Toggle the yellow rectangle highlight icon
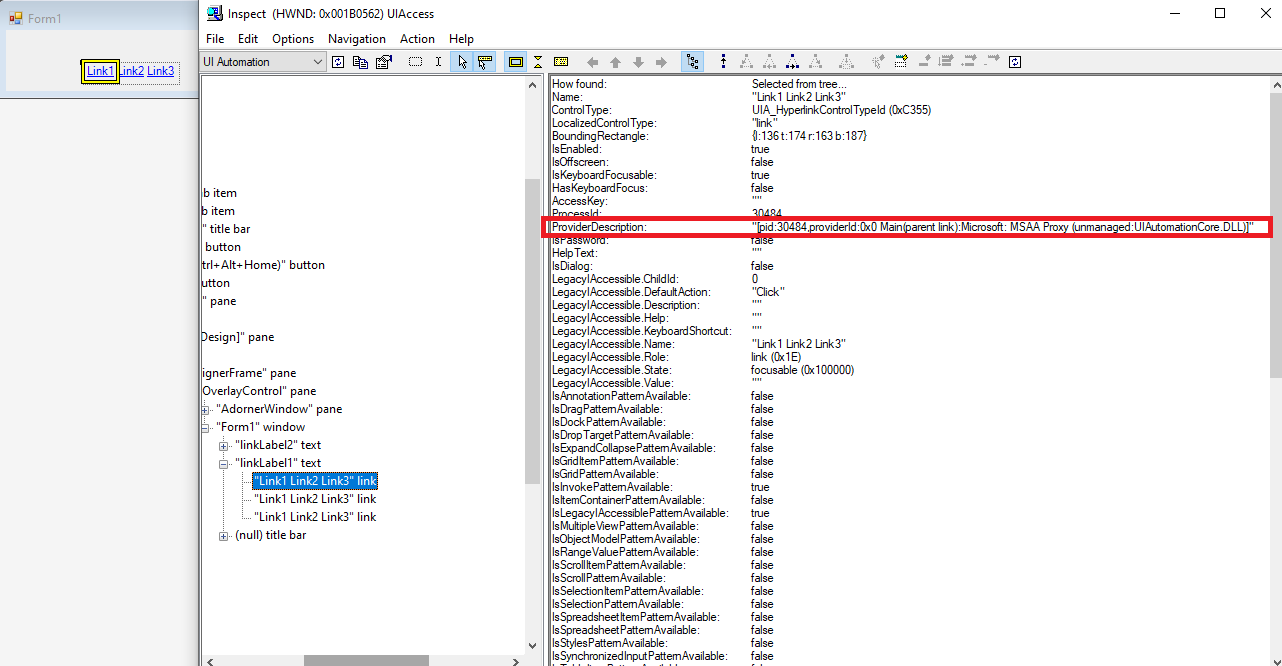1282x666 pixels. click(516, 62)
